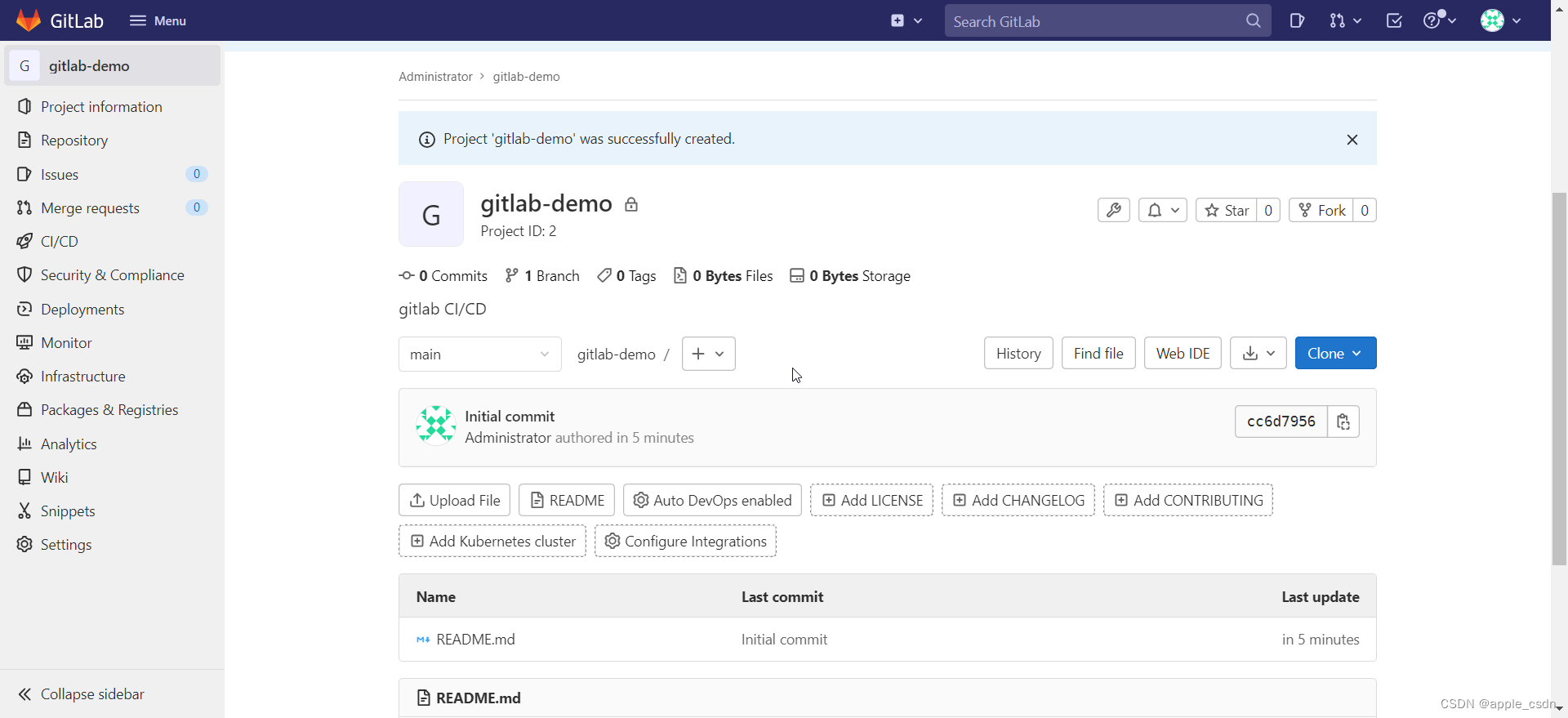Click Add LICENSE button
Screen dimensions: 1568x718
coord(871,500)
